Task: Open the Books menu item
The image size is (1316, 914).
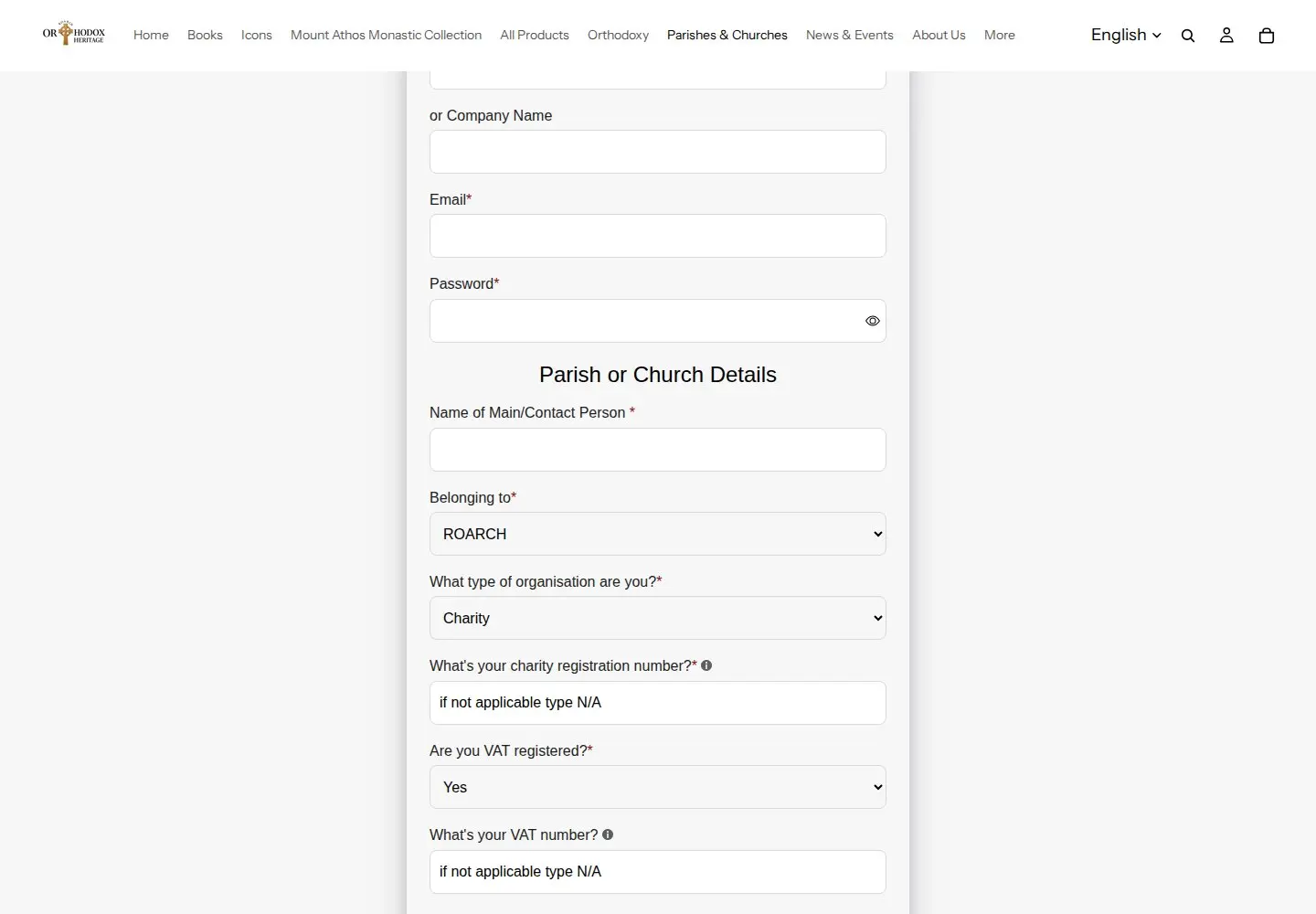Action: (205, 35)
